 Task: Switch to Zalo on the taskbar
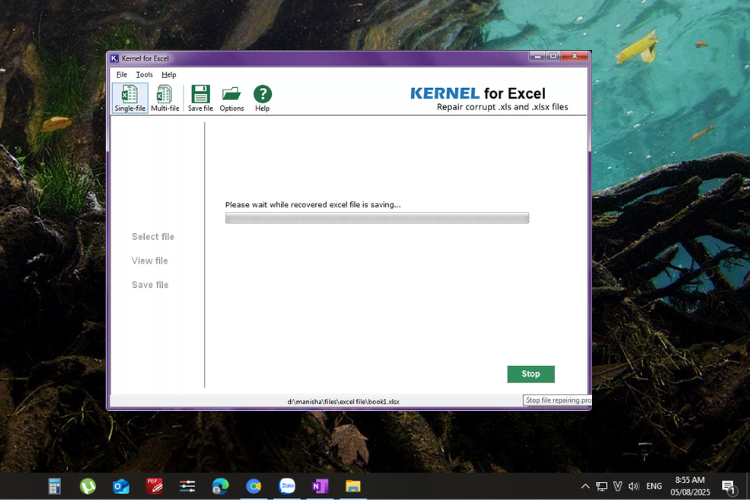point(287,486)
